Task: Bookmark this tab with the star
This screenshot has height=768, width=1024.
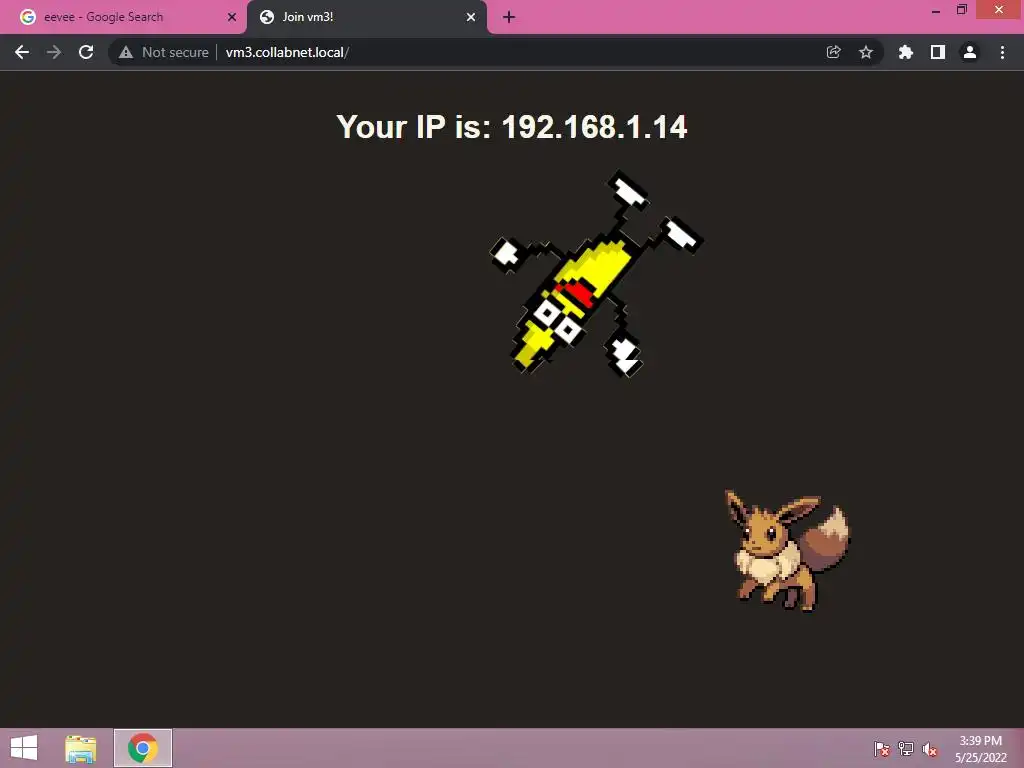Action: [865, 52]
